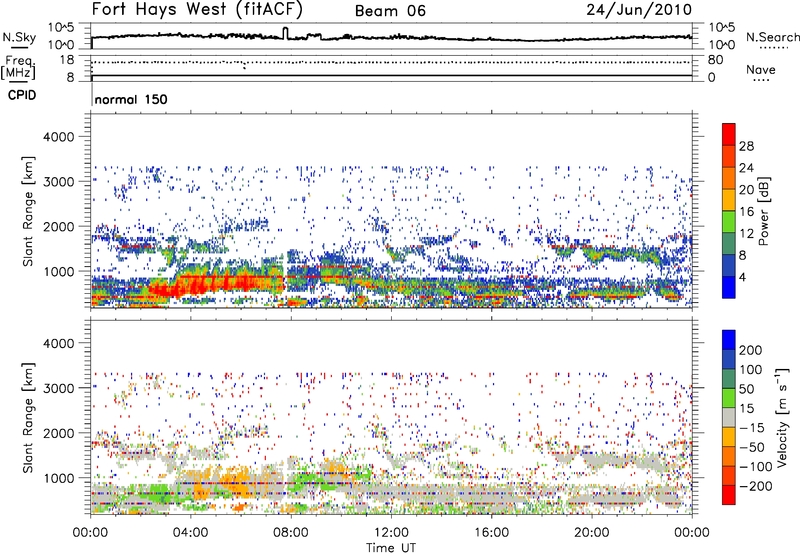The height and width of the screenshot is (554, 800).
Task: Click the "Nave" legend label
Action: 761,69
